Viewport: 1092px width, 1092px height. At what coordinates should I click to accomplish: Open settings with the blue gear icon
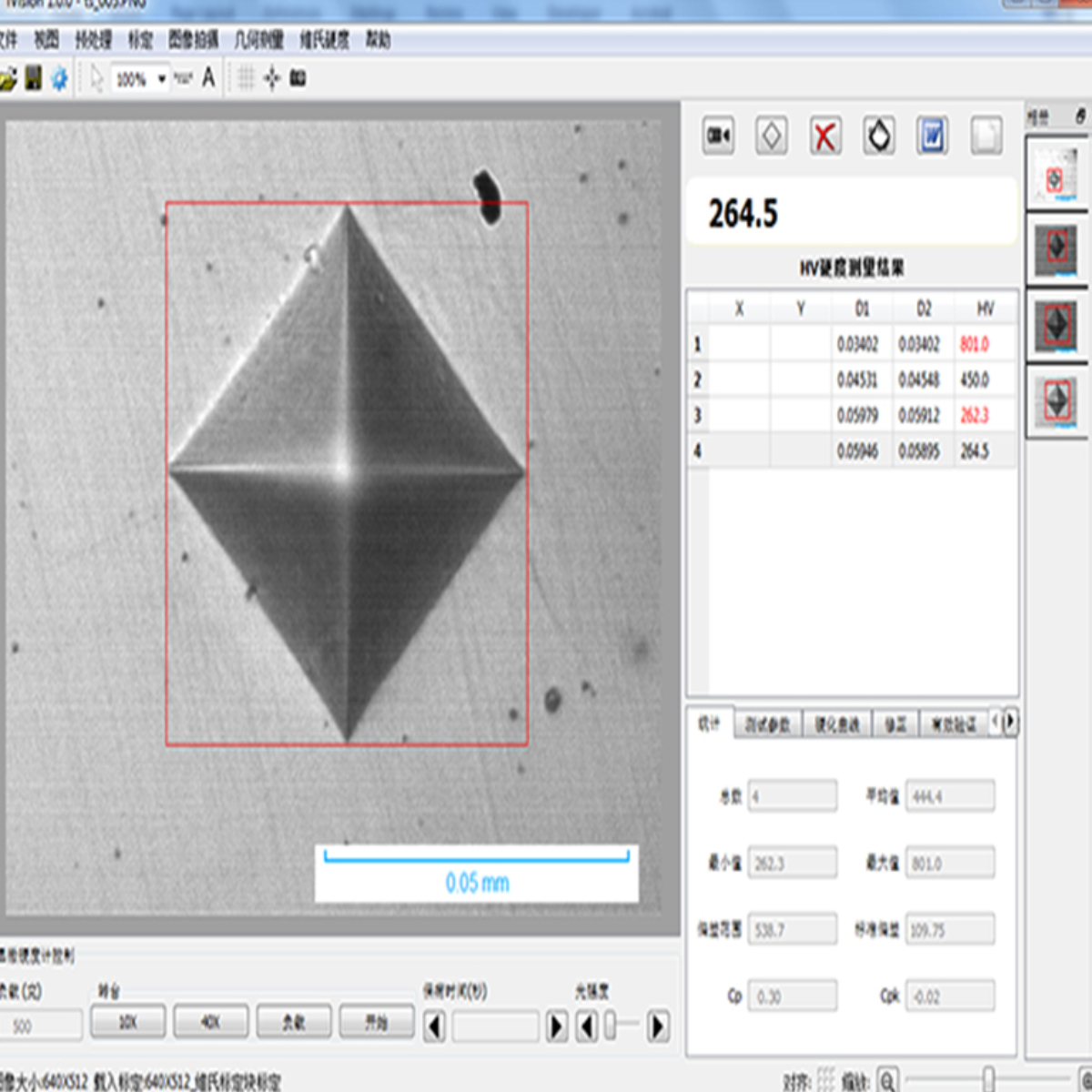click(60, 78)
